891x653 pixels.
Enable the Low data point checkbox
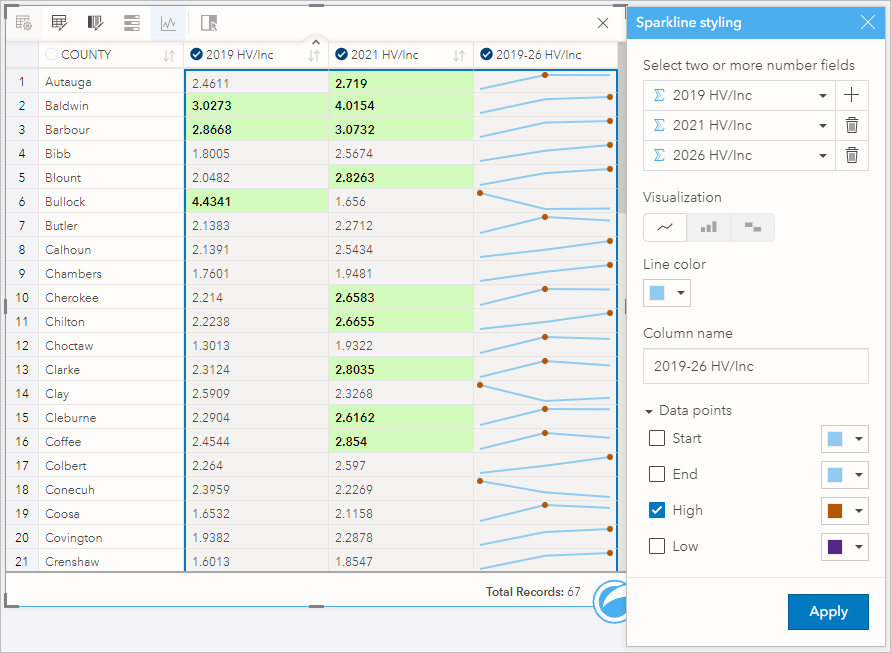pyautogui.click(x=656, y=546)
